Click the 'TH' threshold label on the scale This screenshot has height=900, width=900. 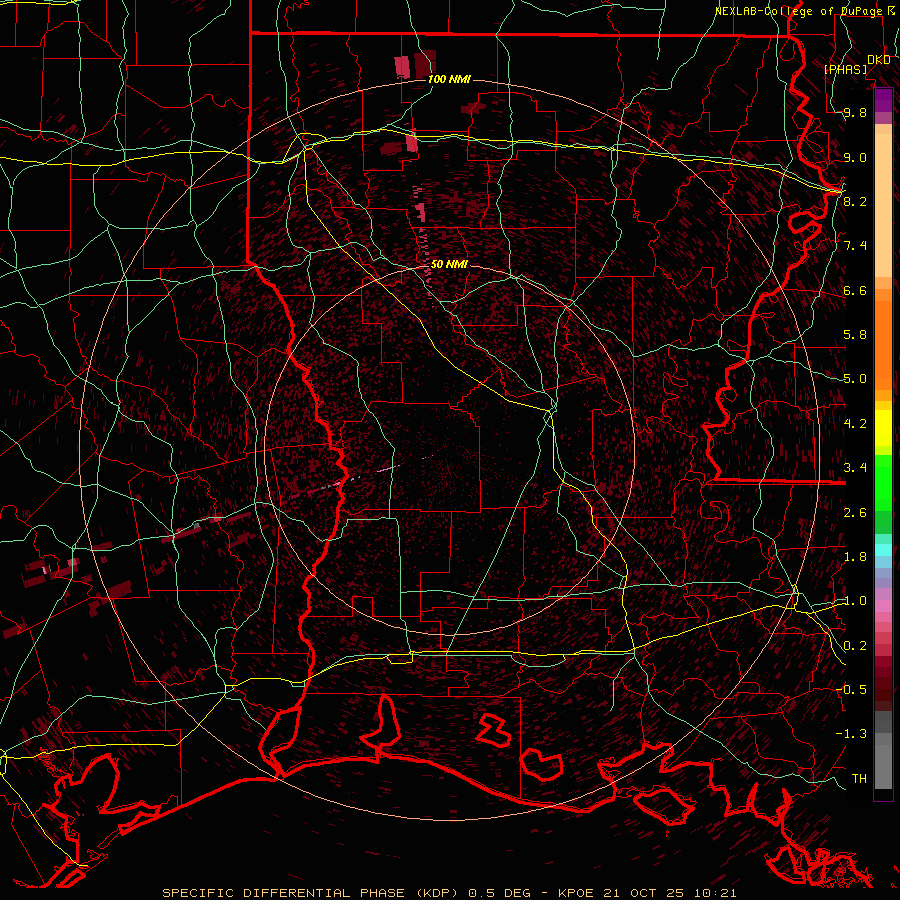point(859,778)
